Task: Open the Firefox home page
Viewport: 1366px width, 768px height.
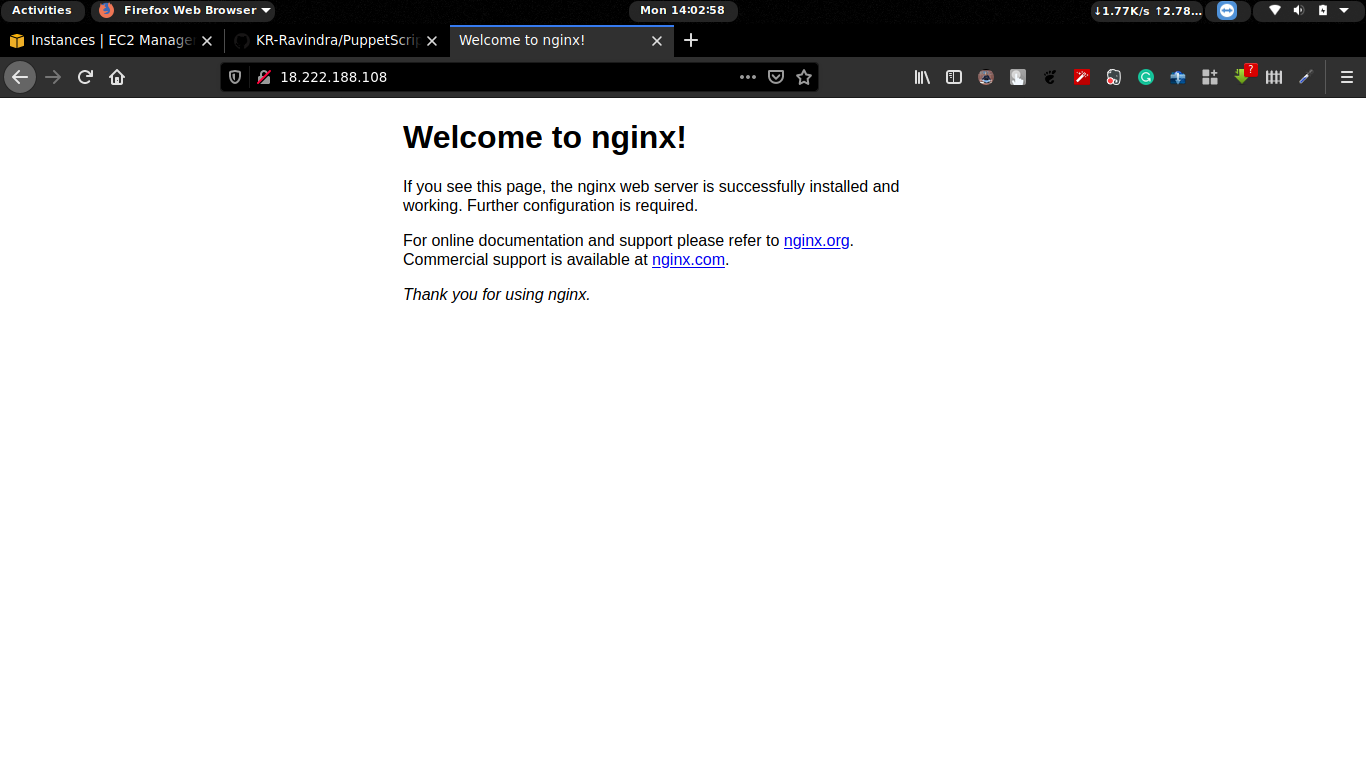Action: tap(117, 77)
